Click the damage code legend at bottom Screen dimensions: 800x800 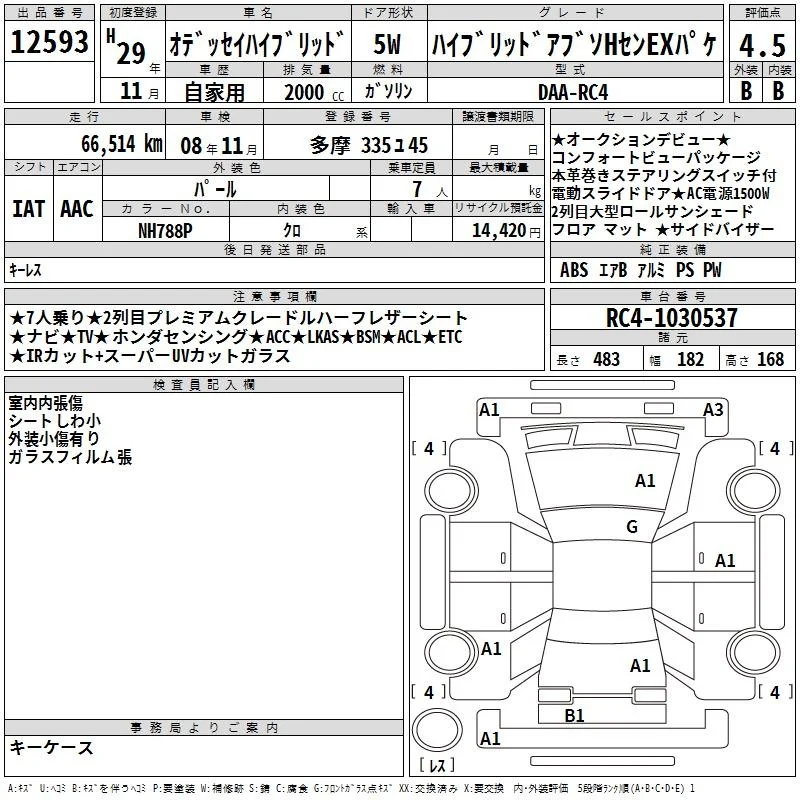351,789
